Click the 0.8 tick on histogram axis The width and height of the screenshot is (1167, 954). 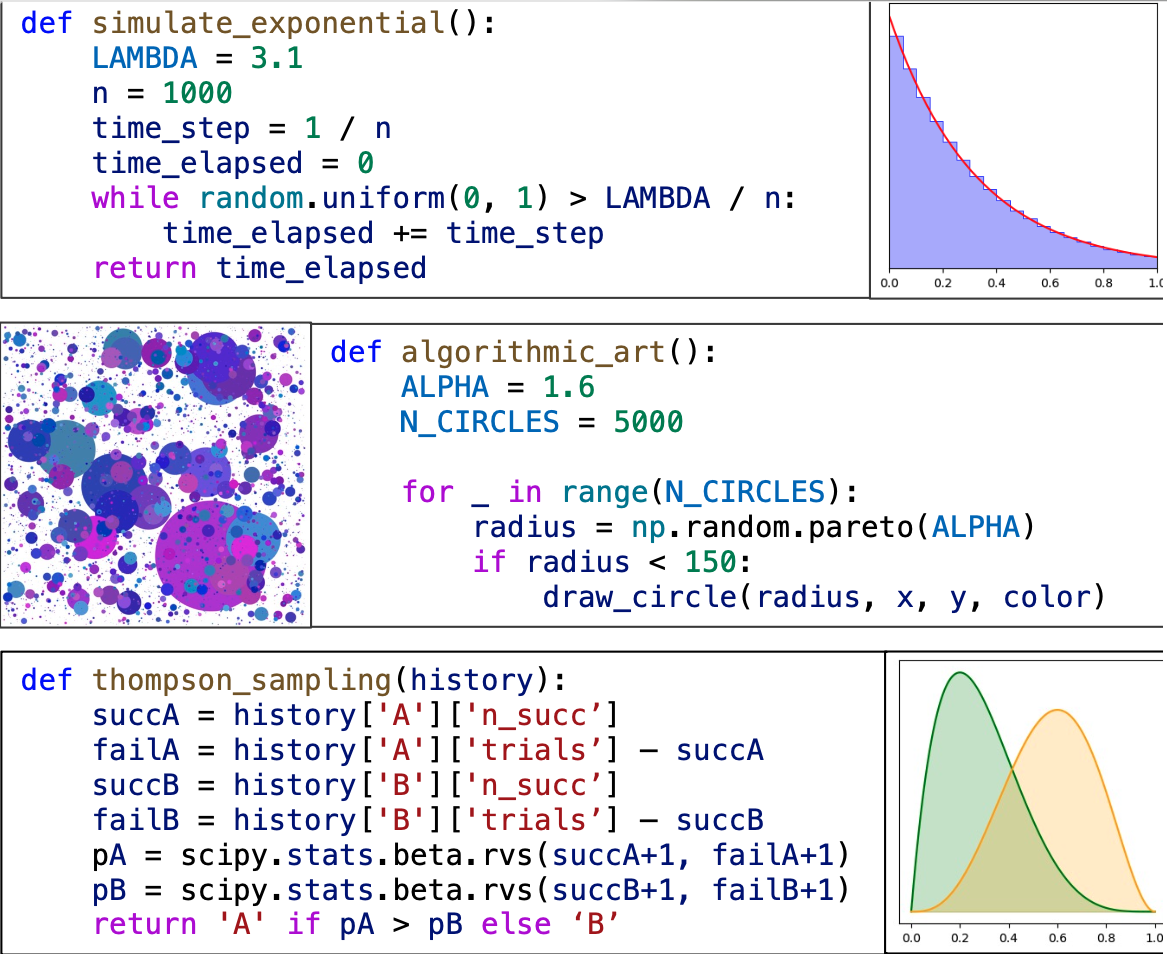coord(1104,283)
